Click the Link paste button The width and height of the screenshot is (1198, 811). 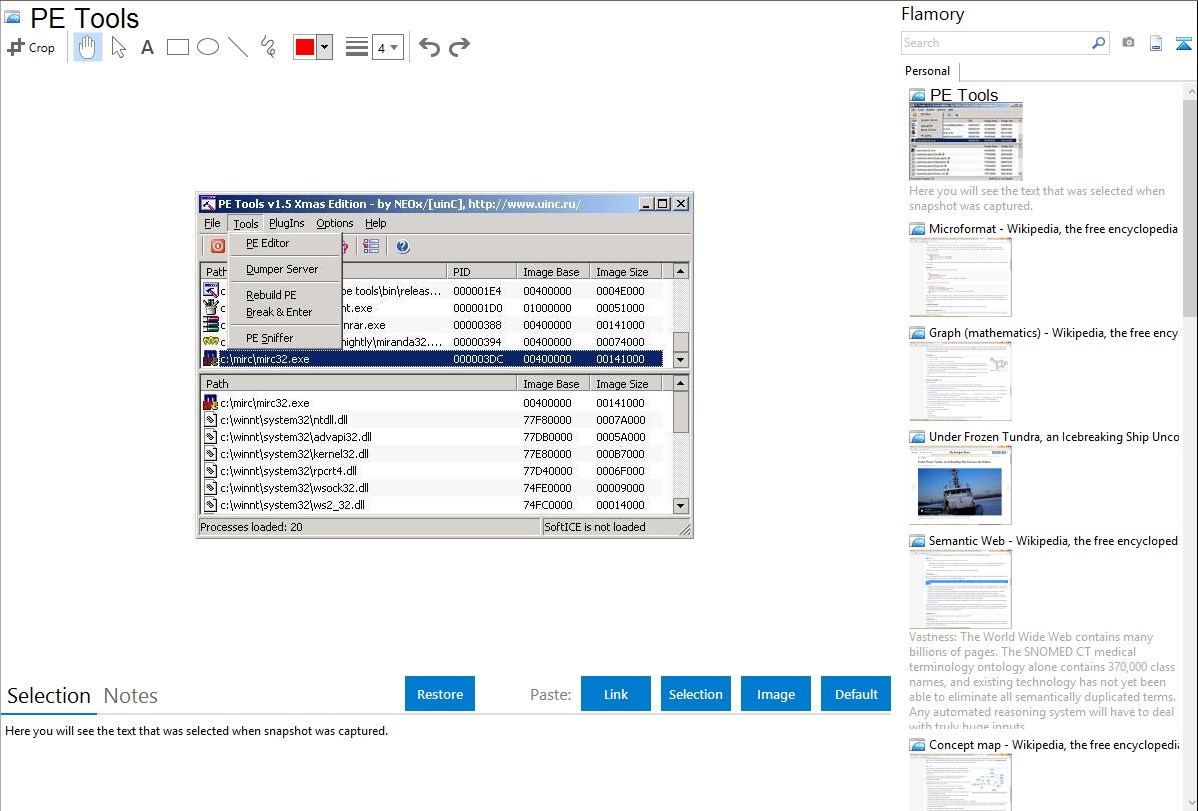pos(616,694)
